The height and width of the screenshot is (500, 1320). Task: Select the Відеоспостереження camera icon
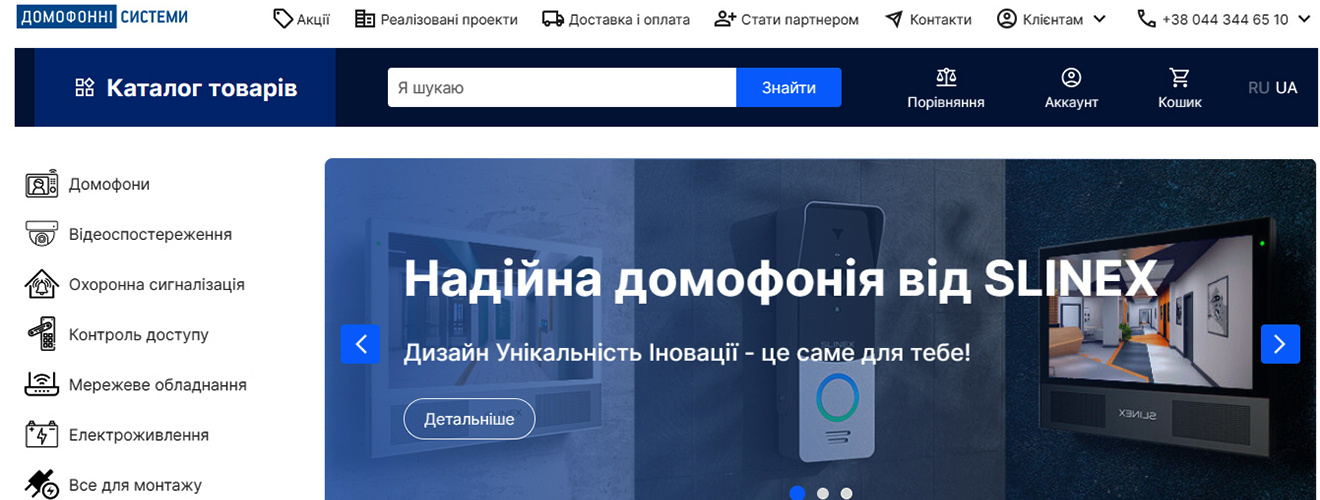pos(41,235)
